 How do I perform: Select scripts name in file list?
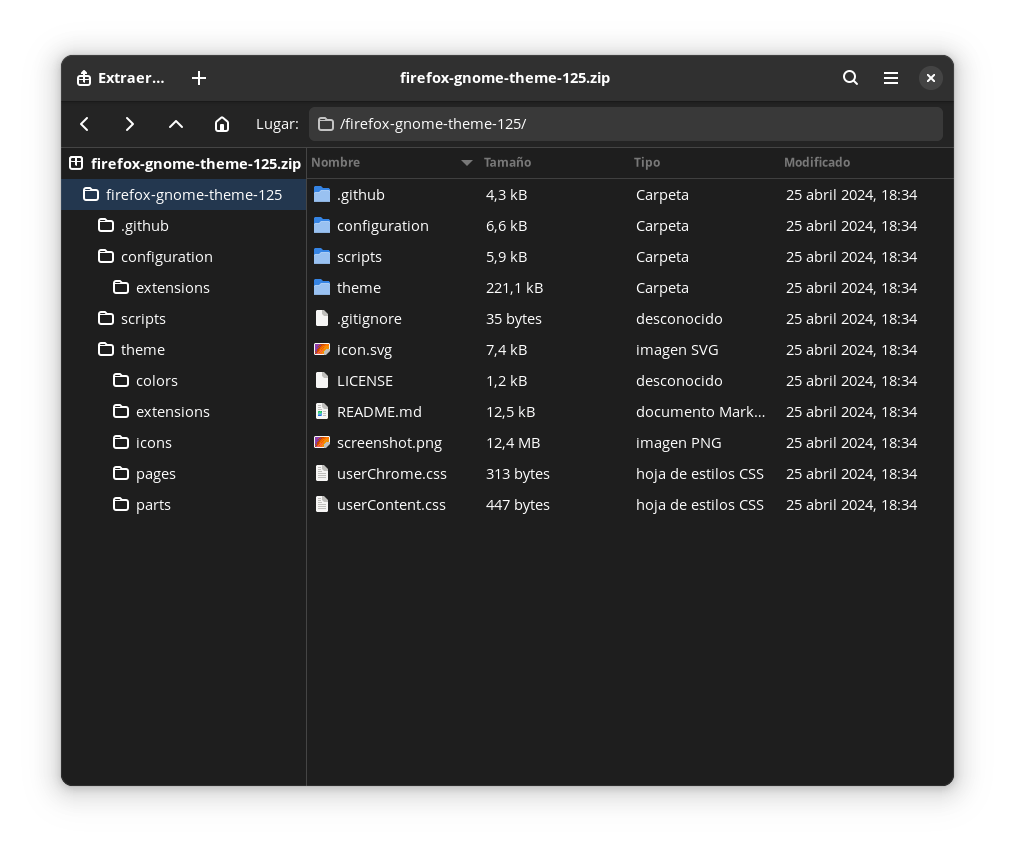pyautogui.click(x=359, y=257)
